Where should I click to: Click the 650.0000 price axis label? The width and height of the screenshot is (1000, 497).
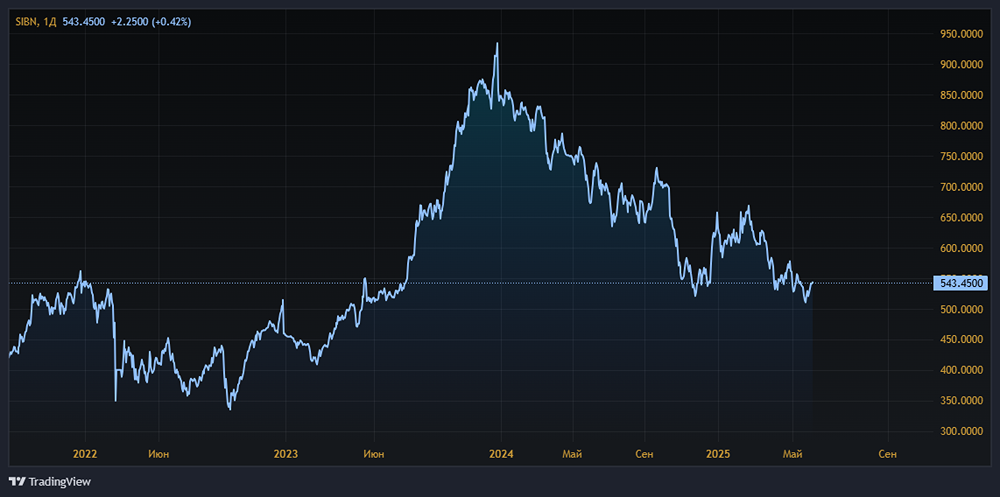(x=963, y=218)
